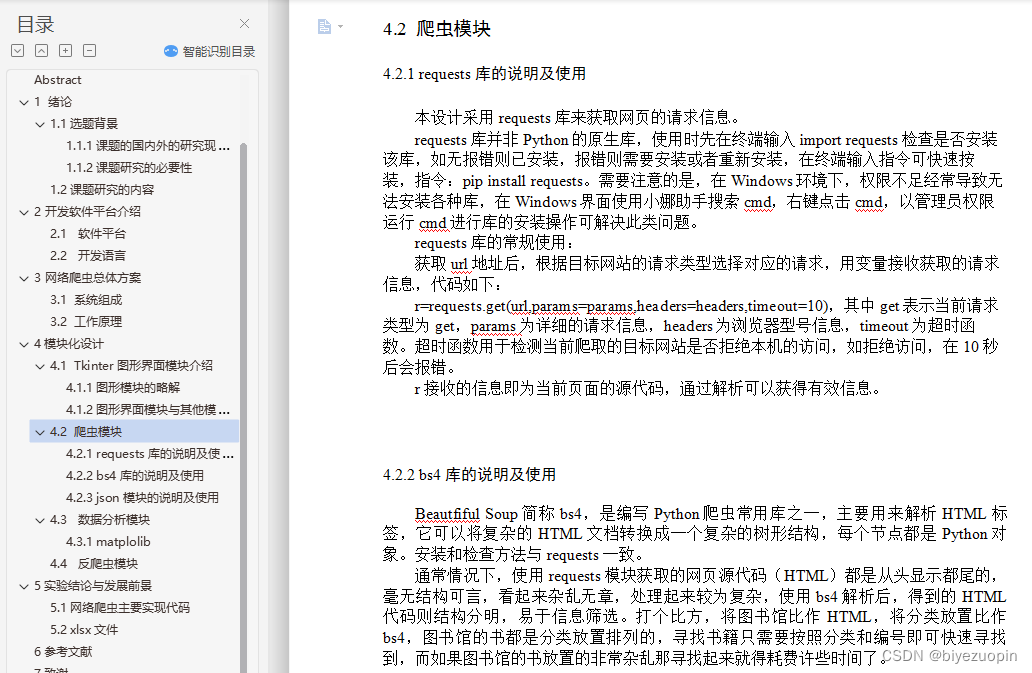The height and width of the screenshot is (673, 1032).
Task: Go to 5 实验结论与发展前景 heading
Action: tap(93, 586)
